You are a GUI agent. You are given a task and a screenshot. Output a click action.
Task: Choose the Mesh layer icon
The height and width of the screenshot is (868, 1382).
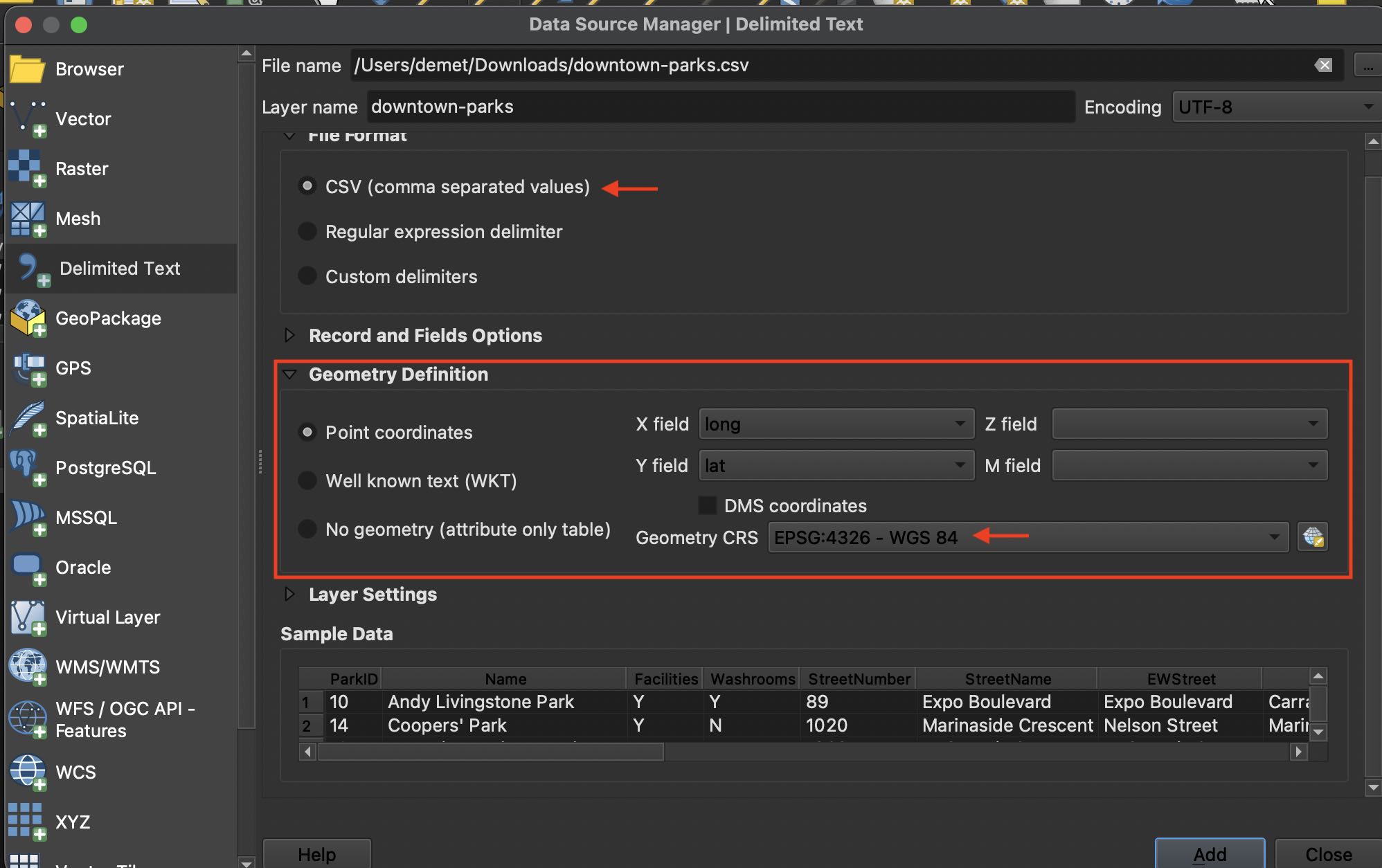[x=28, y=219]
